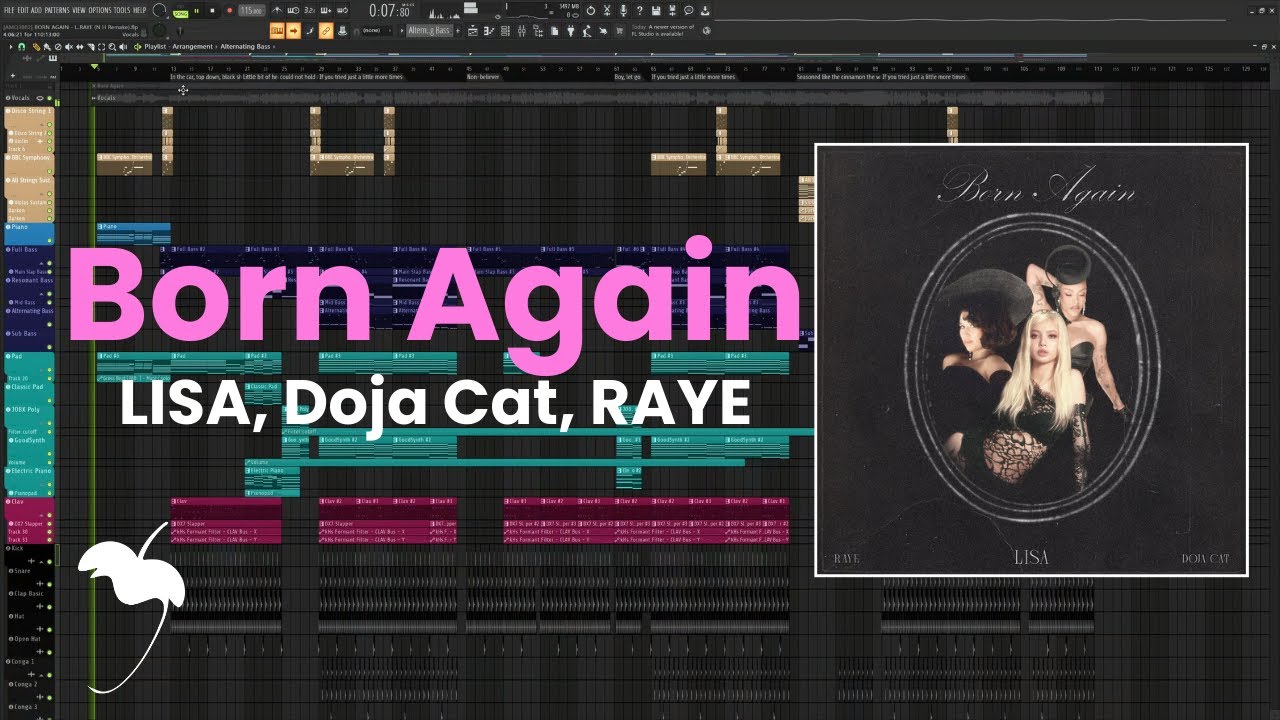Viewport: 1280px width, 720px height.
Task: Mute the Sub Bass track via its LED
Action: tap(49, 347)
